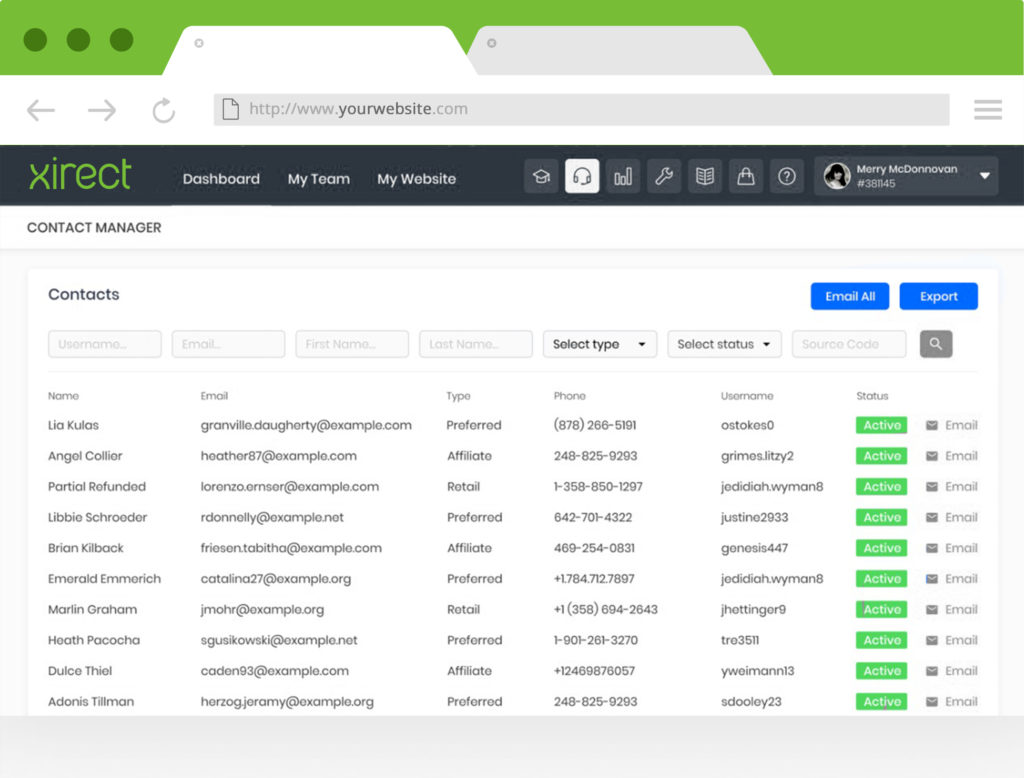Screen dimensions: 1024x778
Task: Click envelope icon for Adonis Tillman
Action: (932, 702)
